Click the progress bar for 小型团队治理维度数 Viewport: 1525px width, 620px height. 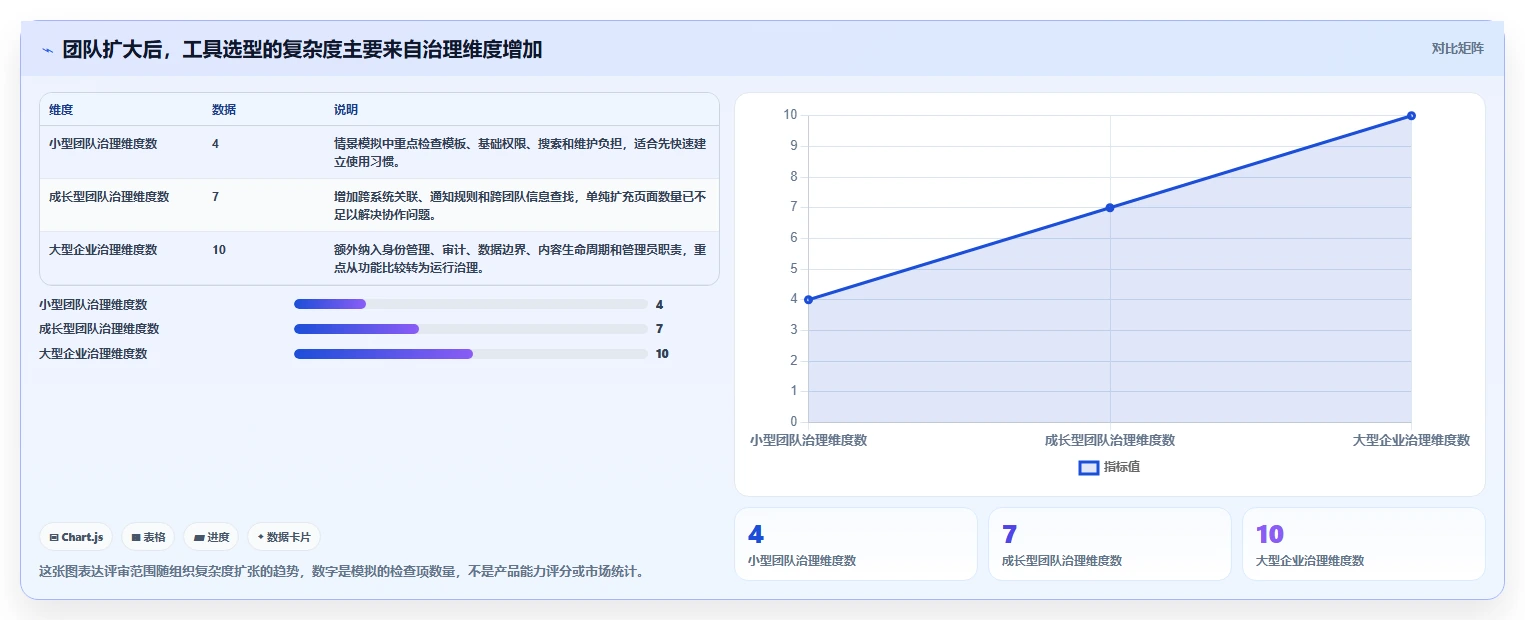(471, 304)
